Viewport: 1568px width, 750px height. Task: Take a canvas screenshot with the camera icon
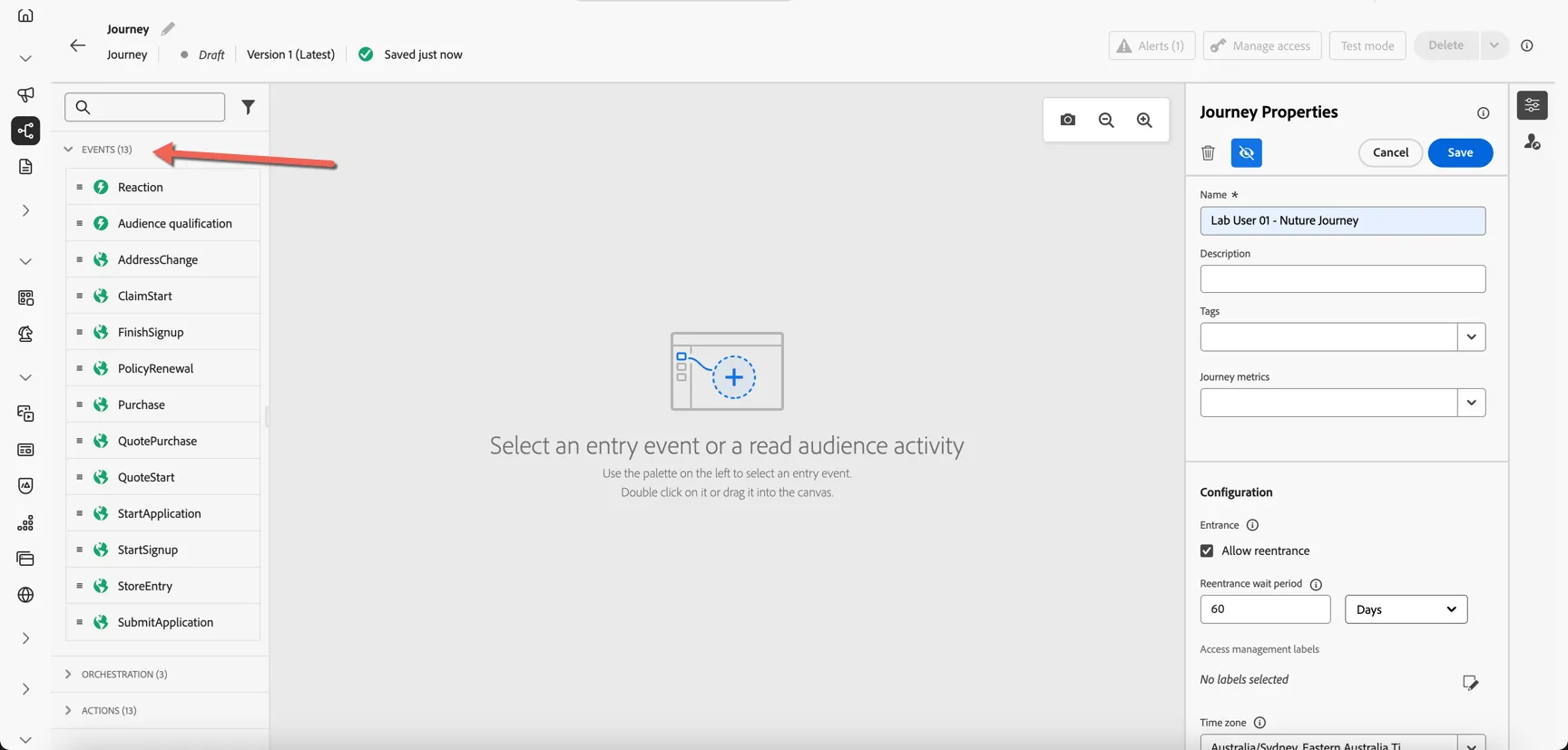[x=1068, y=120]
